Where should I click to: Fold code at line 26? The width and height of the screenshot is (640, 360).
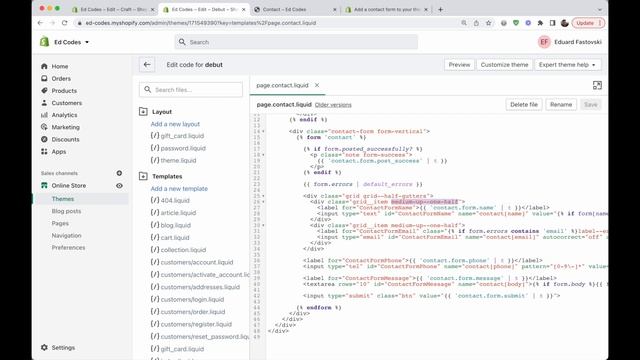click(263, 202)
